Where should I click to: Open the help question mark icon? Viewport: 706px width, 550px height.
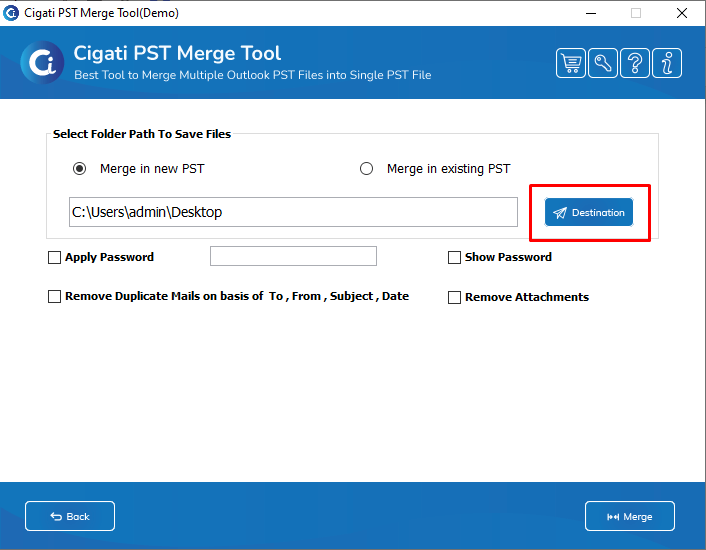click(x=634, y=63)
